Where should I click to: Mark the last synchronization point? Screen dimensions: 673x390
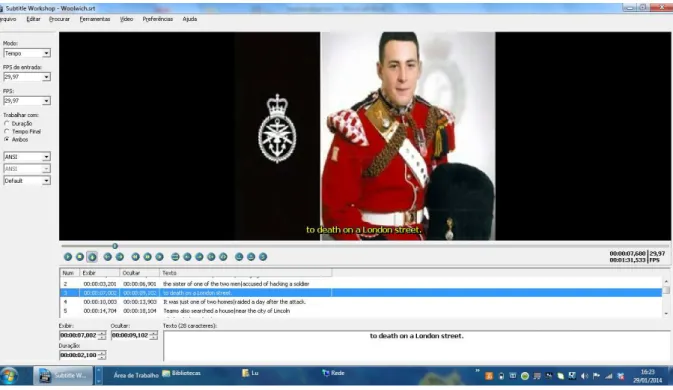point(251,257)
